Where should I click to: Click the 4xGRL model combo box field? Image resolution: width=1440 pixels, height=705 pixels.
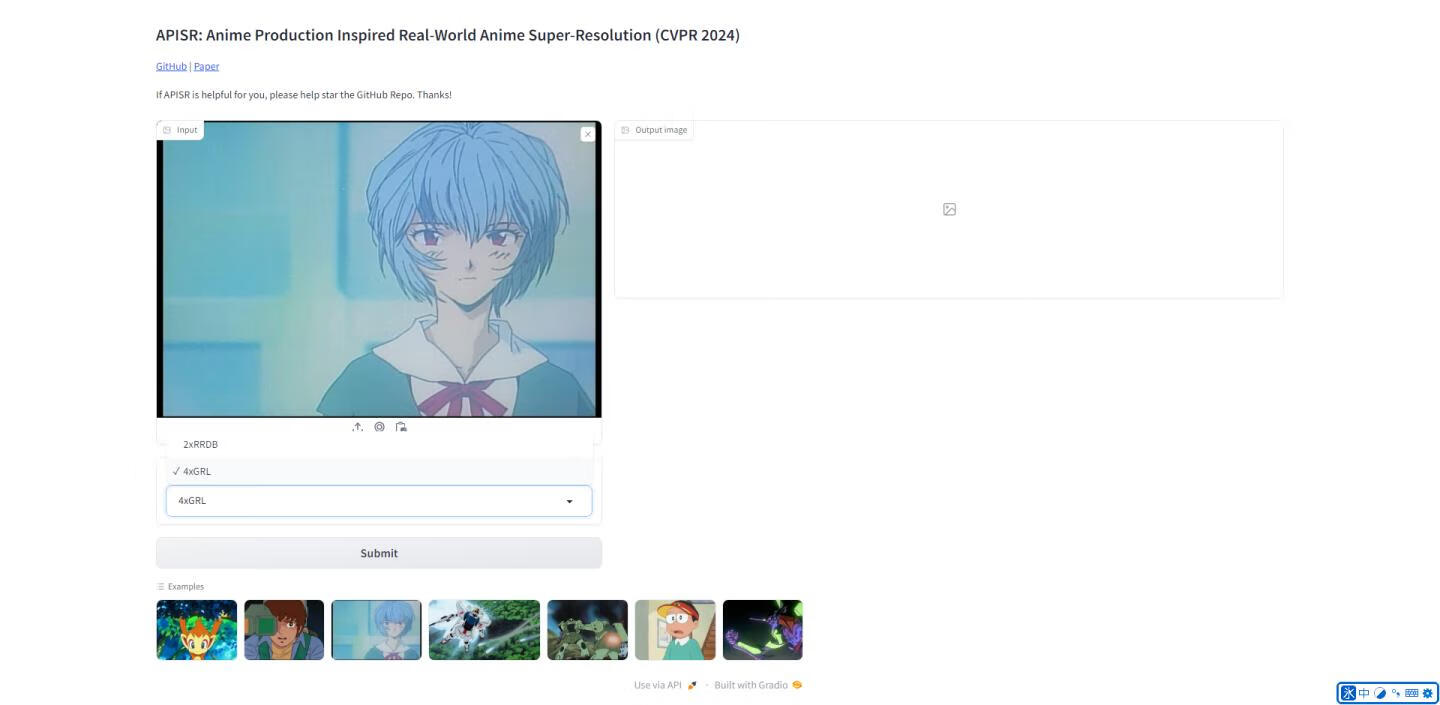(x=379, y=501)
